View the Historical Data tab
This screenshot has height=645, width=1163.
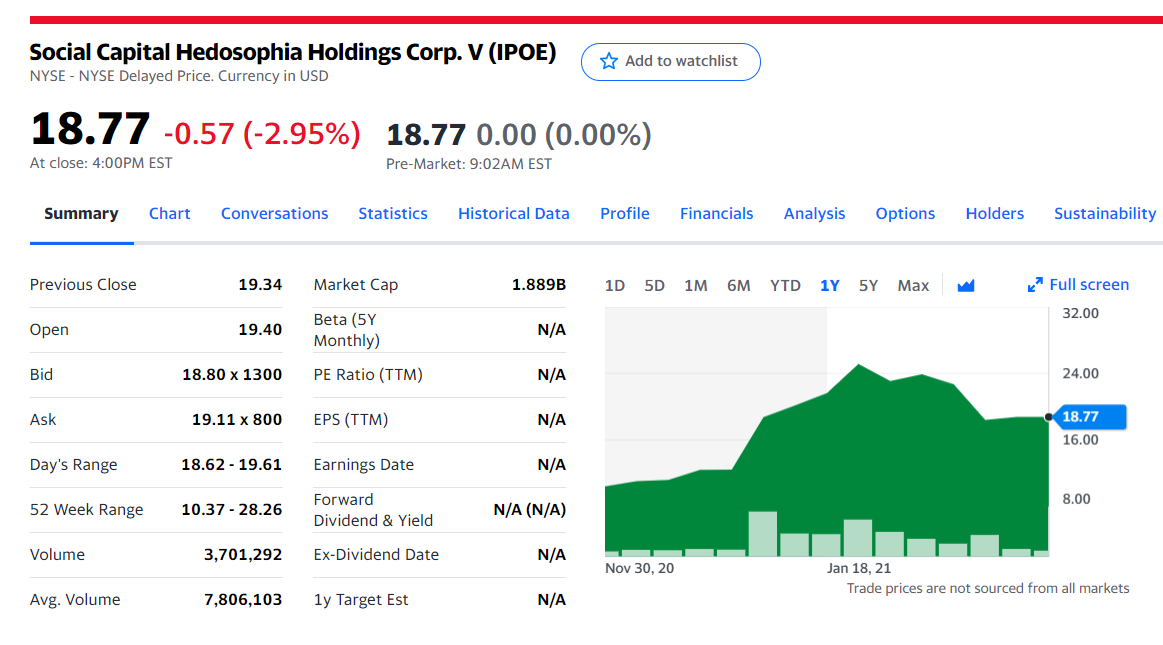(513, 214)
